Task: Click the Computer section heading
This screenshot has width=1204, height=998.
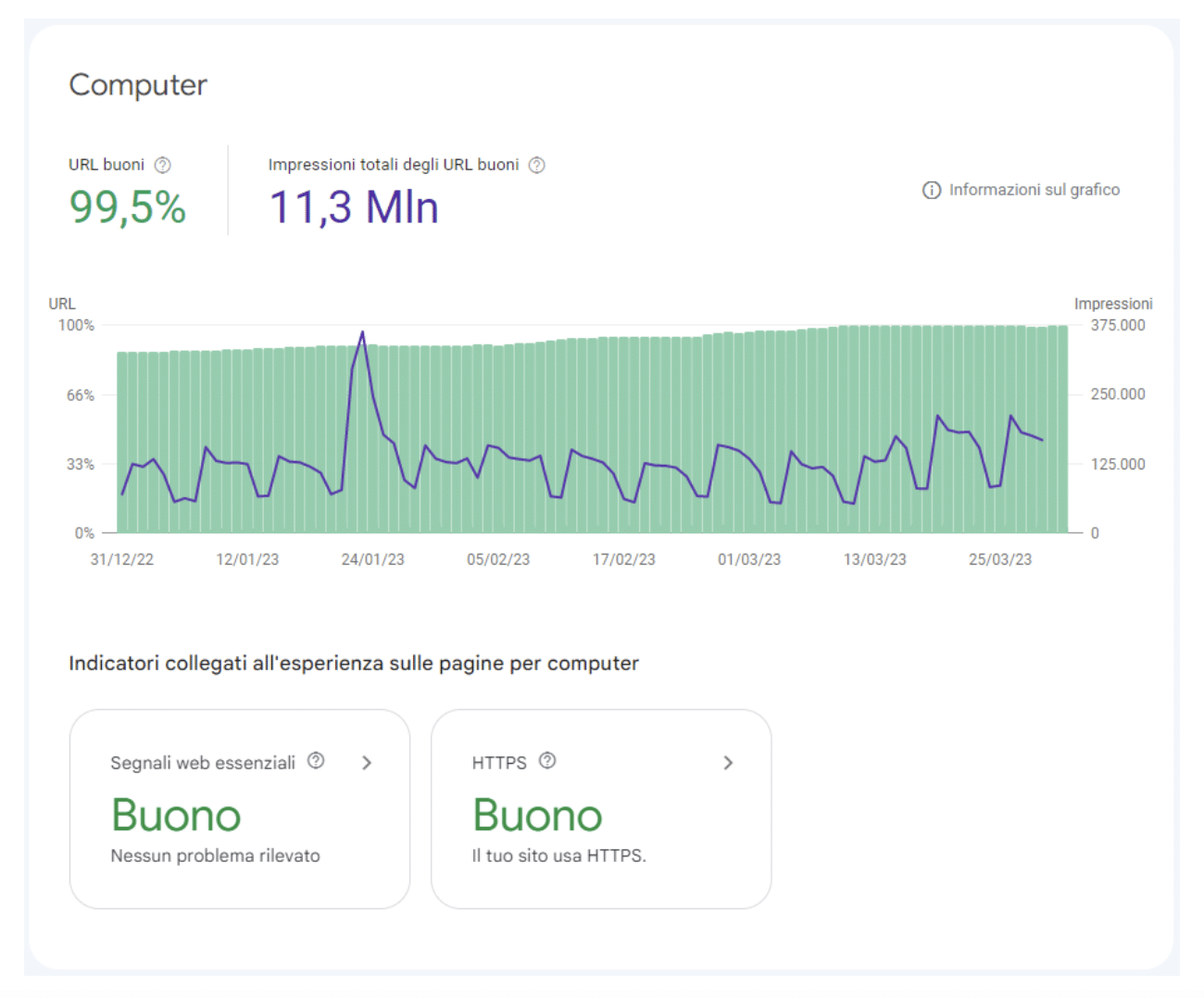Action: 138,85
